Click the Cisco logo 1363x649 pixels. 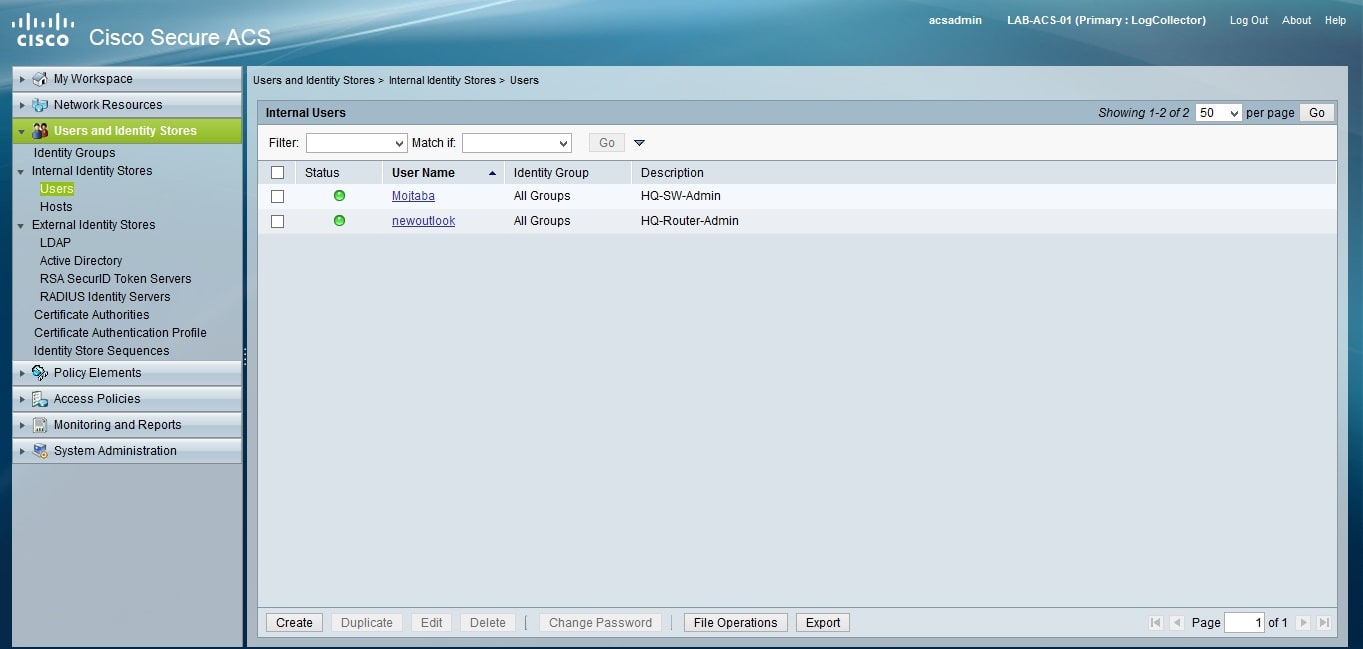43,30
